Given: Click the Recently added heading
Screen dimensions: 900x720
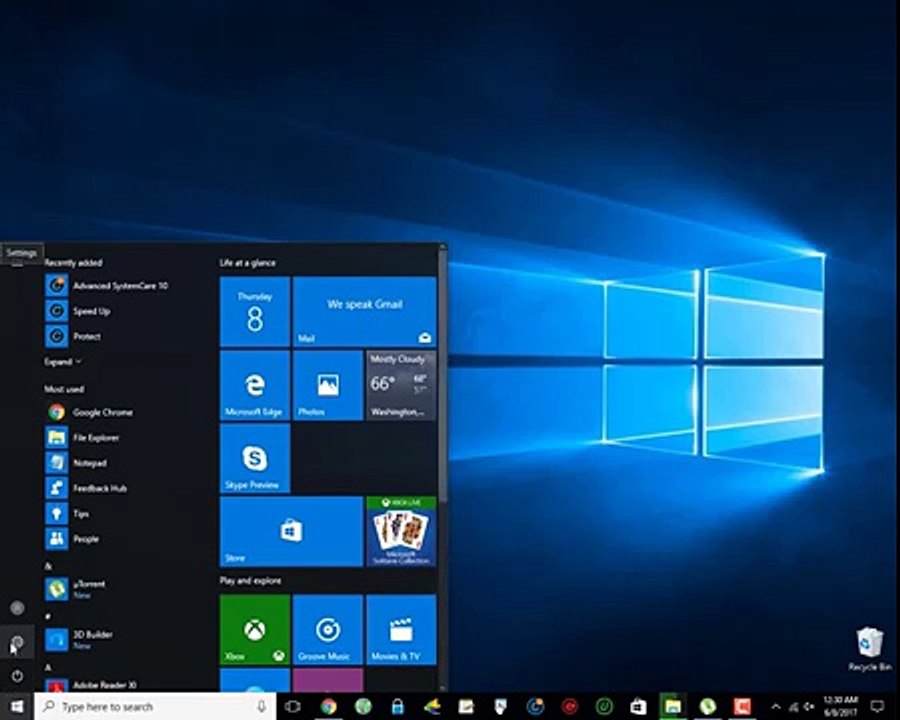Looking at the screenshot, I should point(73,263).
